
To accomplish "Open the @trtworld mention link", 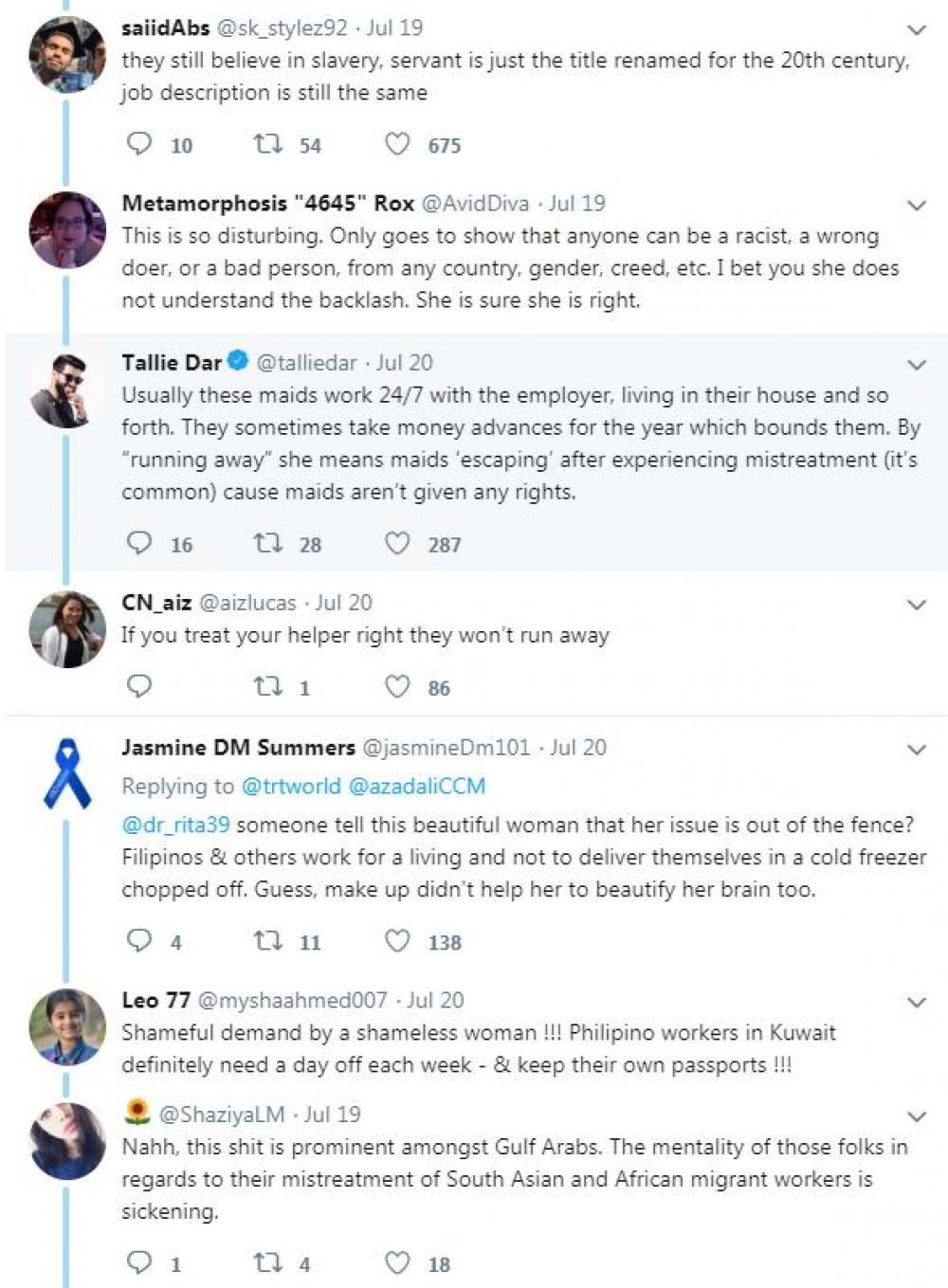I will (x=291, y=786).
